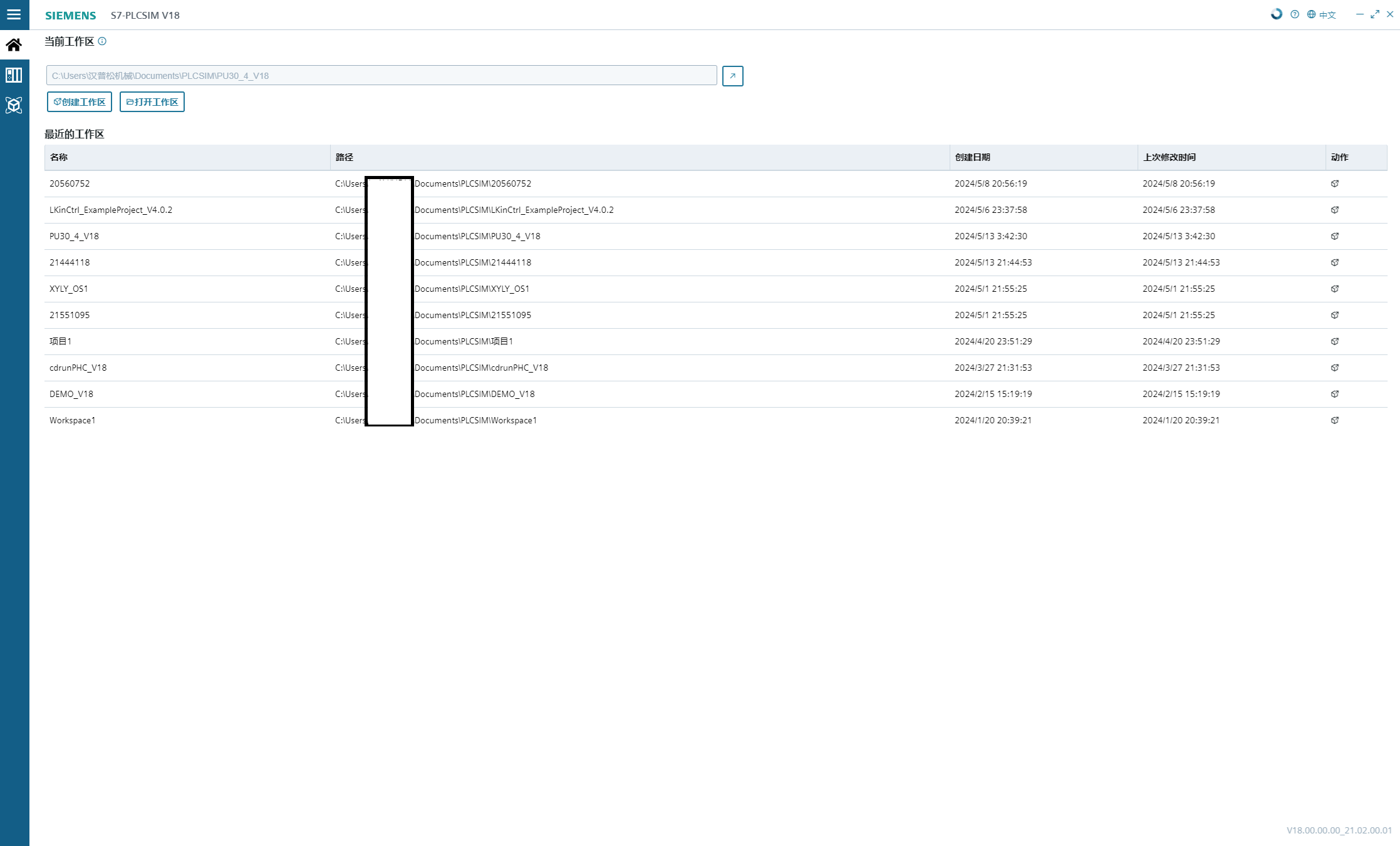The height and width of the screenshot is (846, 1400).
Task: Click the action icon for Workspace1 row
Action: 1335,420
